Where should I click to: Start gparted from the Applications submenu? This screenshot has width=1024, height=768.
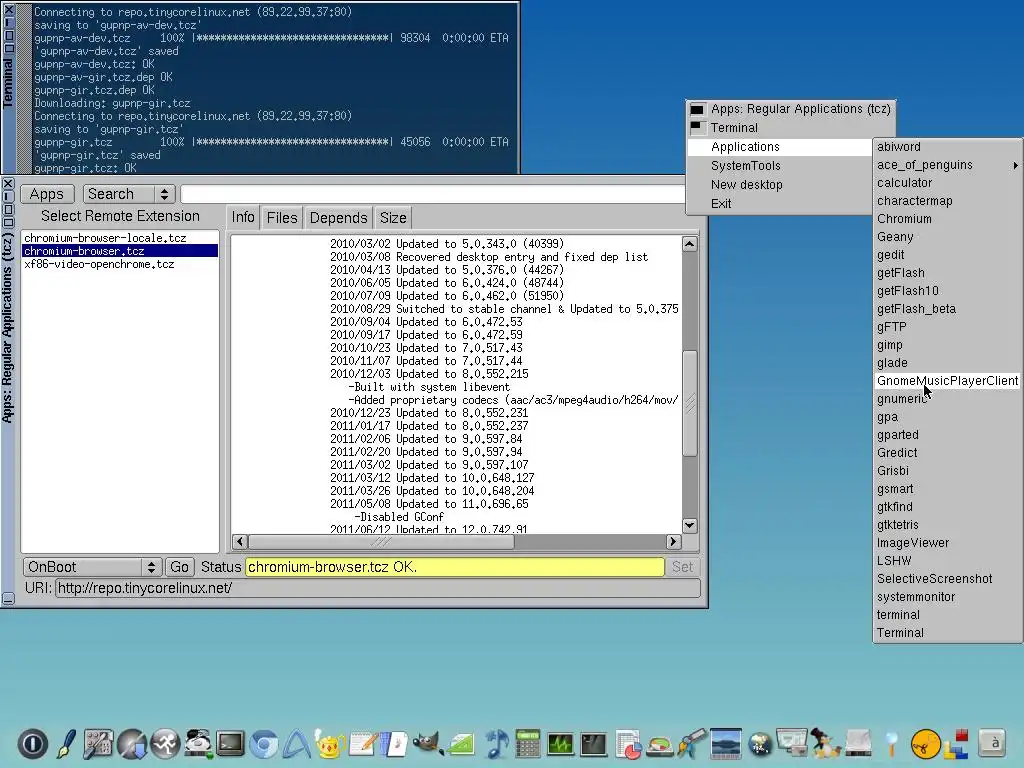pyautogui.click(x=947, y=435)
